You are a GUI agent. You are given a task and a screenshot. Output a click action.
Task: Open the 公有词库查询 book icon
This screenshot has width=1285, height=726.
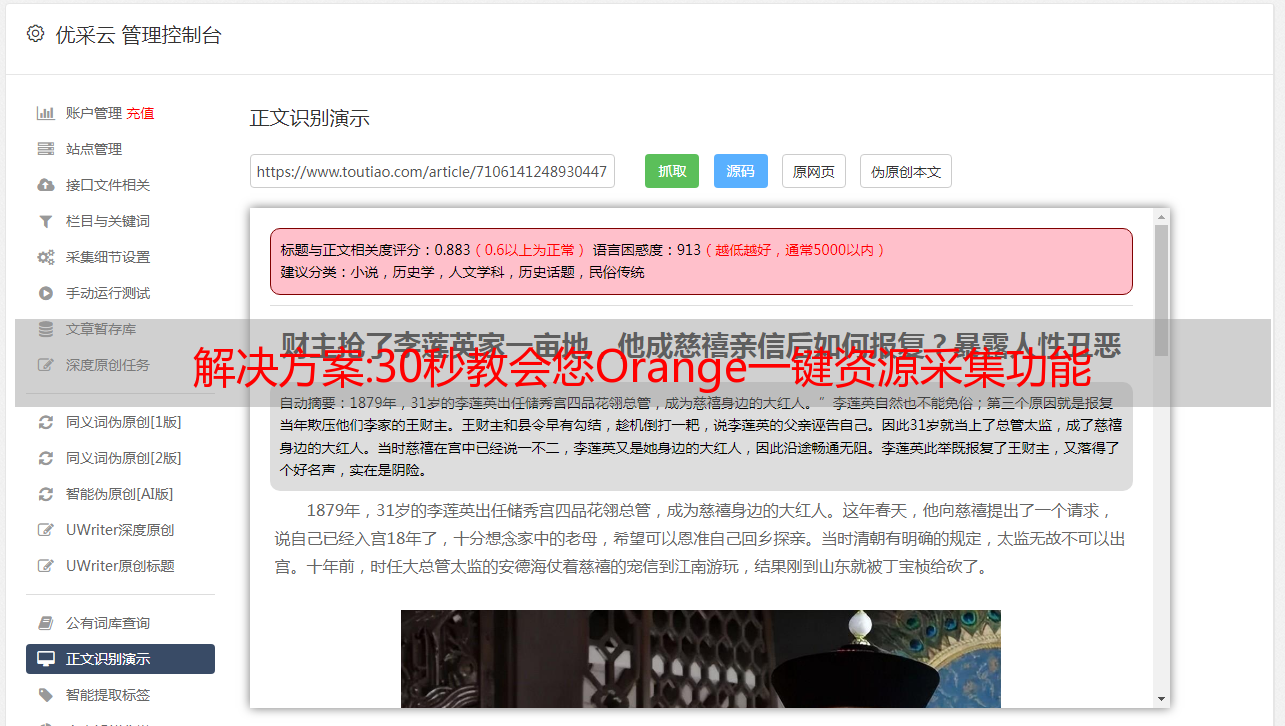[x=45, y=623]
